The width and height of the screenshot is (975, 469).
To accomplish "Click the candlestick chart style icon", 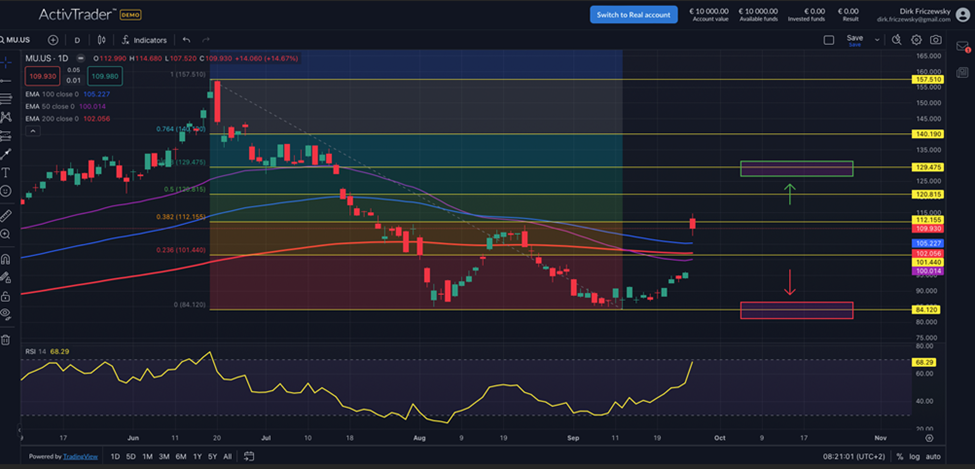I will [x=102, y=40].
